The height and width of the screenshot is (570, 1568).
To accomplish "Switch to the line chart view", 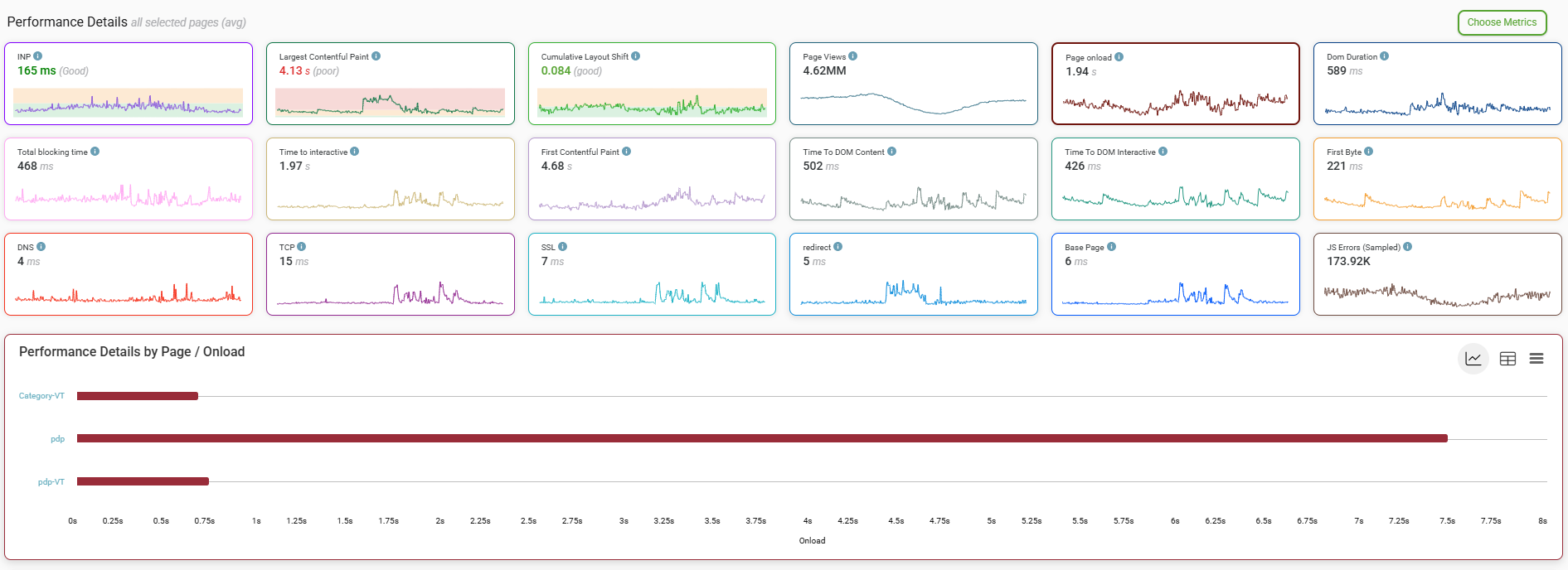I will click(1473, 359).
